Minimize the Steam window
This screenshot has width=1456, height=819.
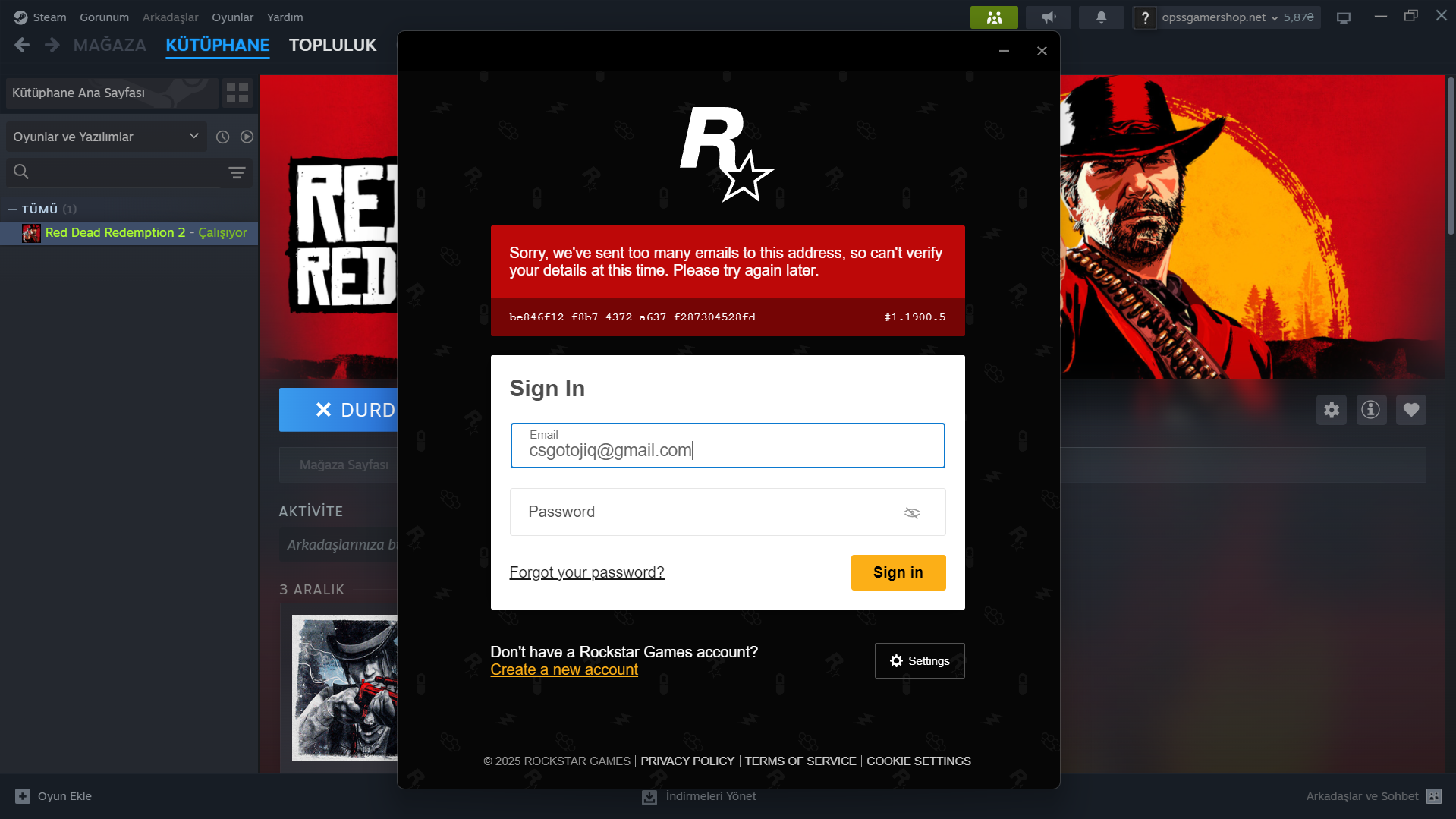1381,16
